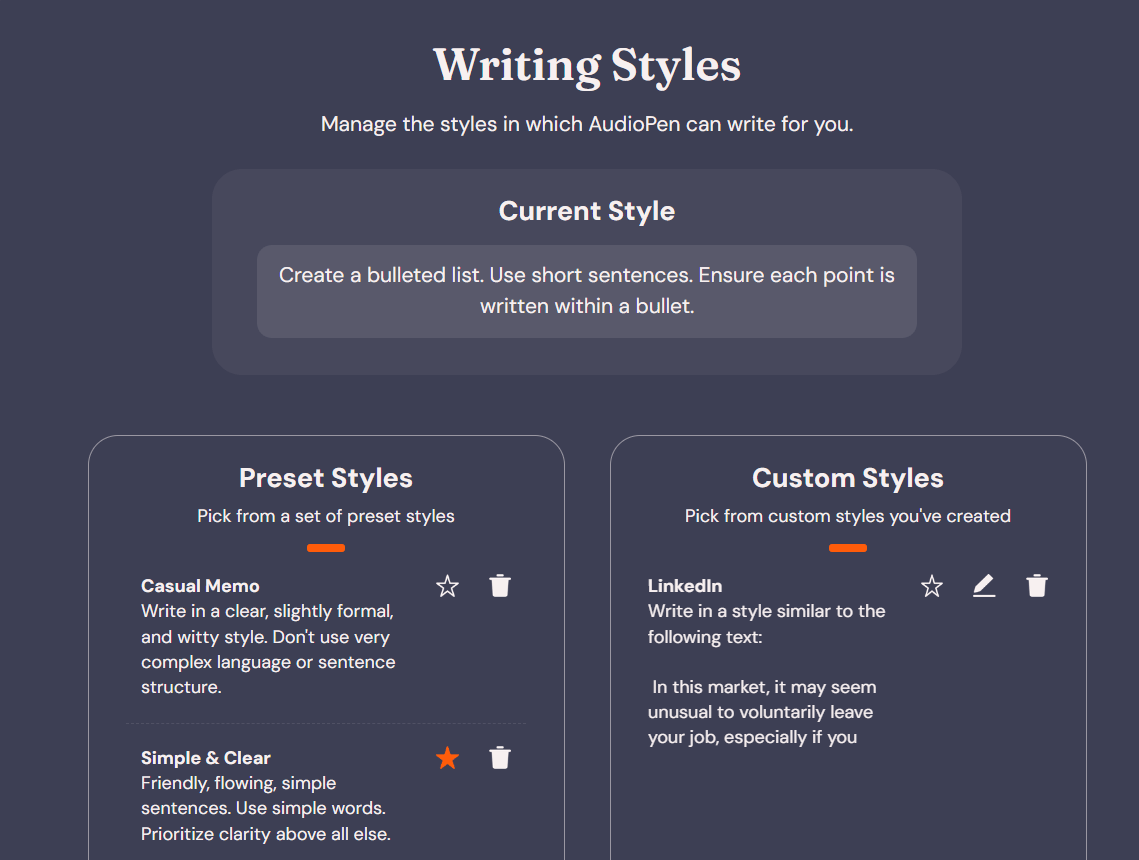1139x860 pixels.
Task: Edit the LinkedIn custom style
Action: pyautogui.click(x=984, y=585)
